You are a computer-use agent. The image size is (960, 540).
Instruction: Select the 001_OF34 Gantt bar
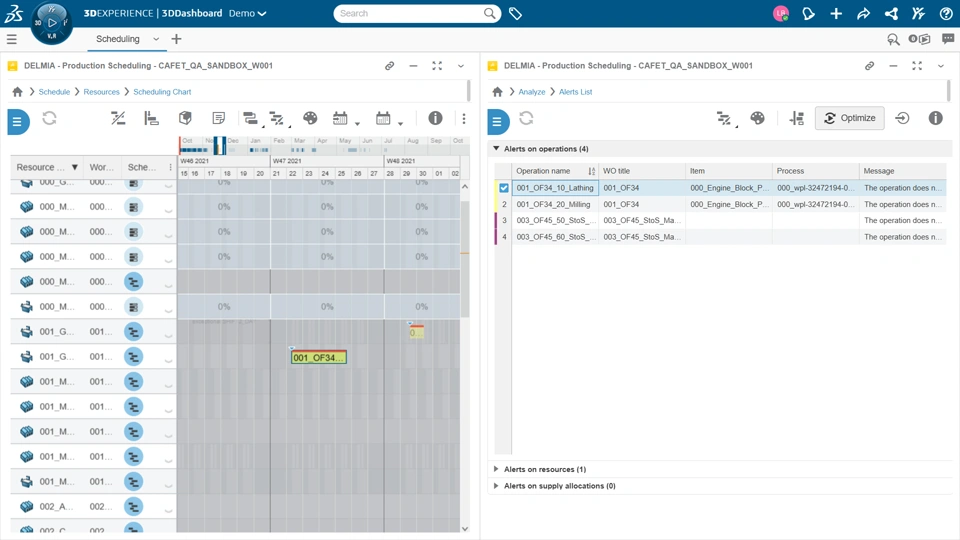[x=318, y=357]
